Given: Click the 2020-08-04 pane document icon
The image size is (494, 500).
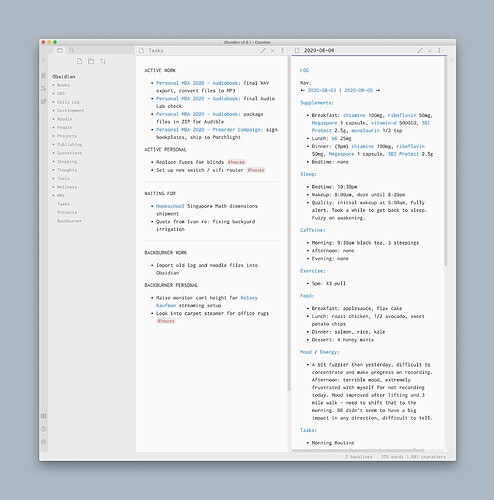Looking at the screenshot, I should click(x=297, y=50).
